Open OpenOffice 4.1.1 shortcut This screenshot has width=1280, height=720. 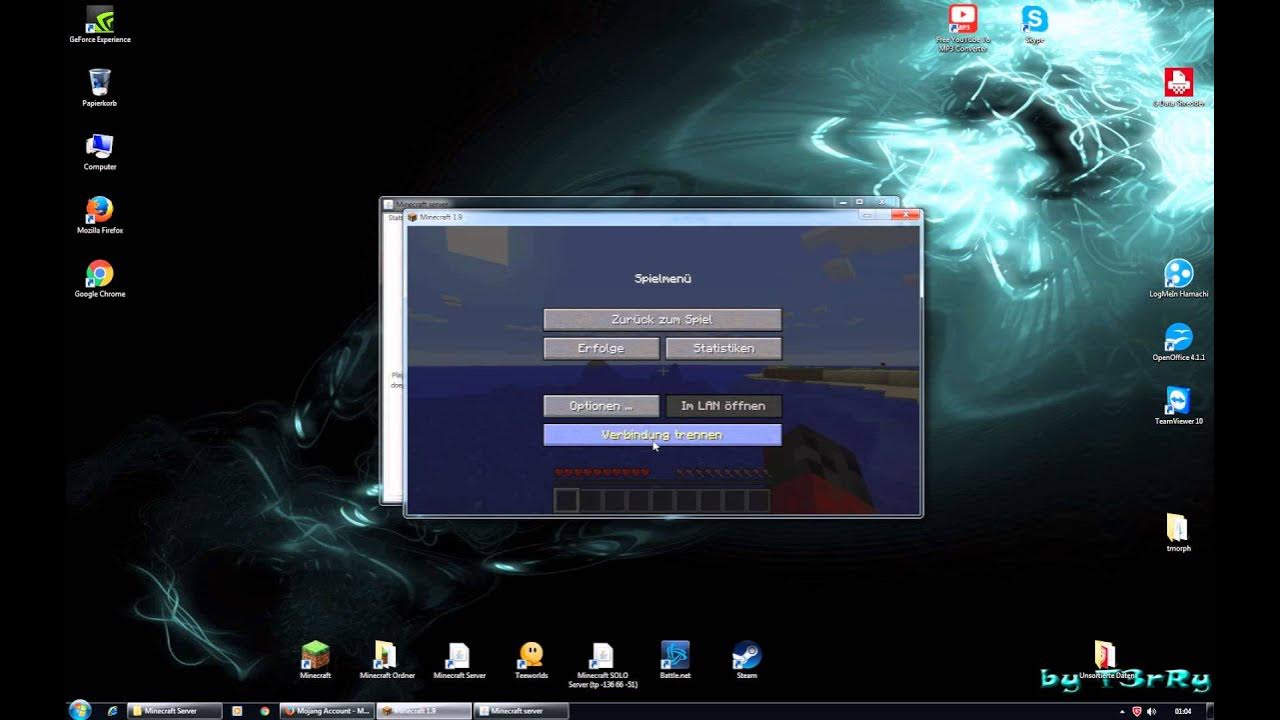click(1178, 342)
